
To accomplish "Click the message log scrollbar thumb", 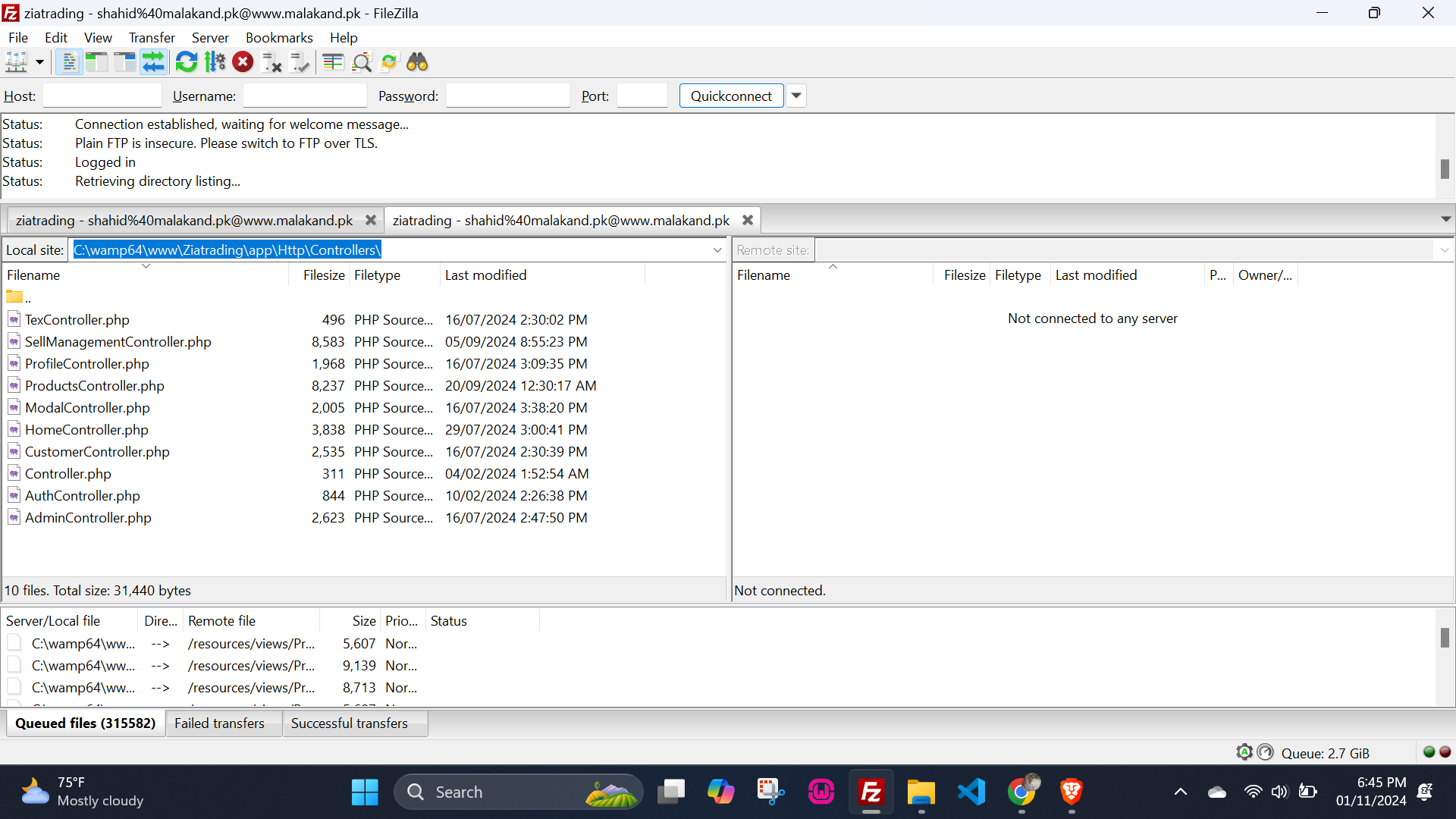I will pyautogui.click(x=1445, y=168).
